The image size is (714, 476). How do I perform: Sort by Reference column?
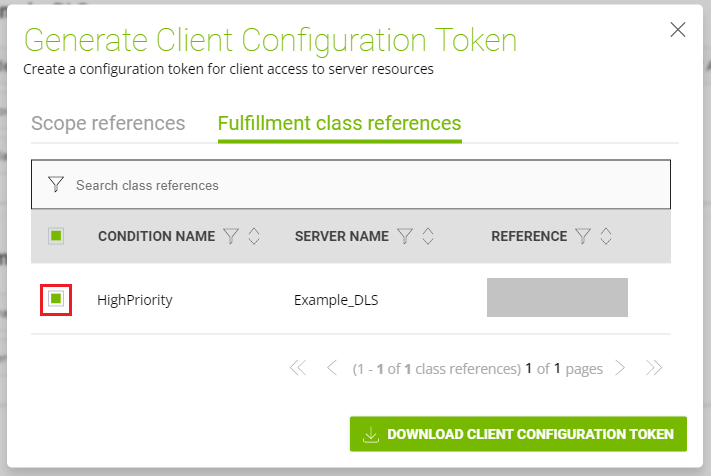tap(606, 236)
